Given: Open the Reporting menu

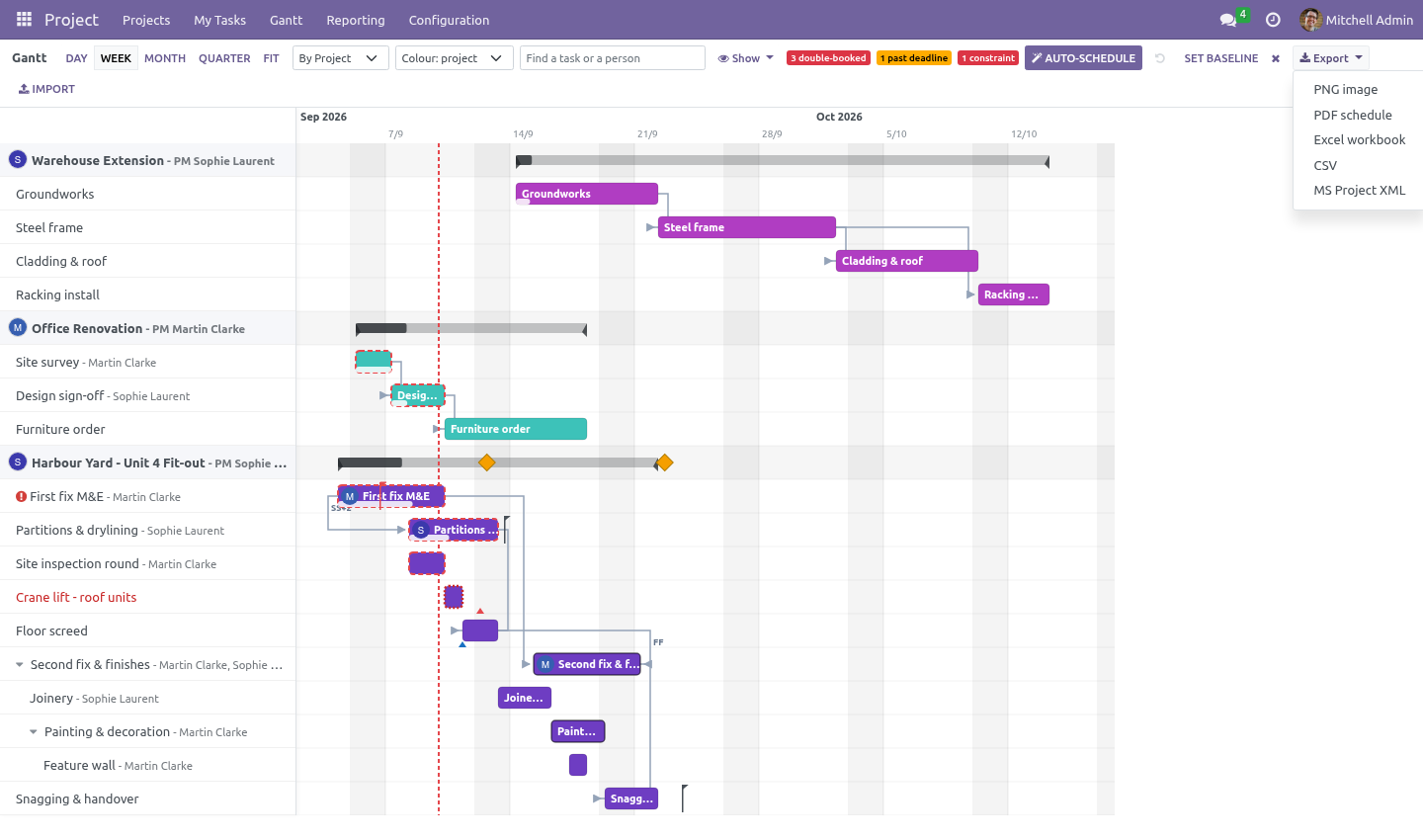Looking at the screenshot, I should tap(356, 20).
